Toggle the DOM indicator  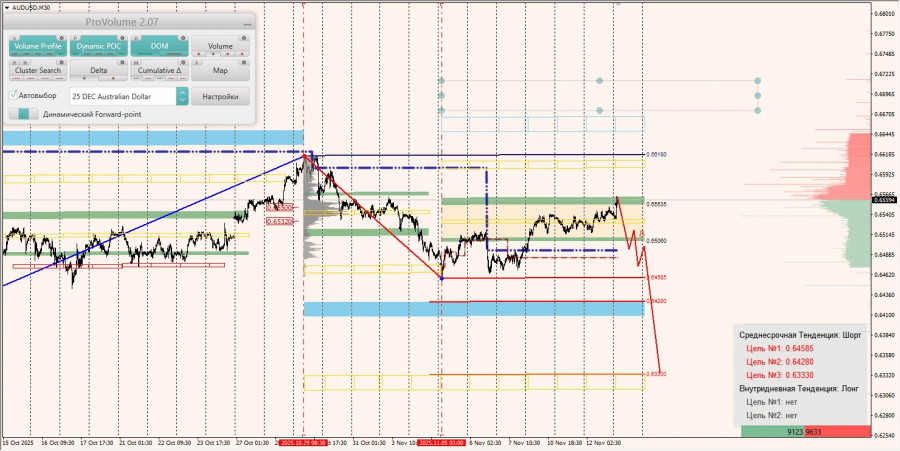pyautogui.click(x=160, y=46)
